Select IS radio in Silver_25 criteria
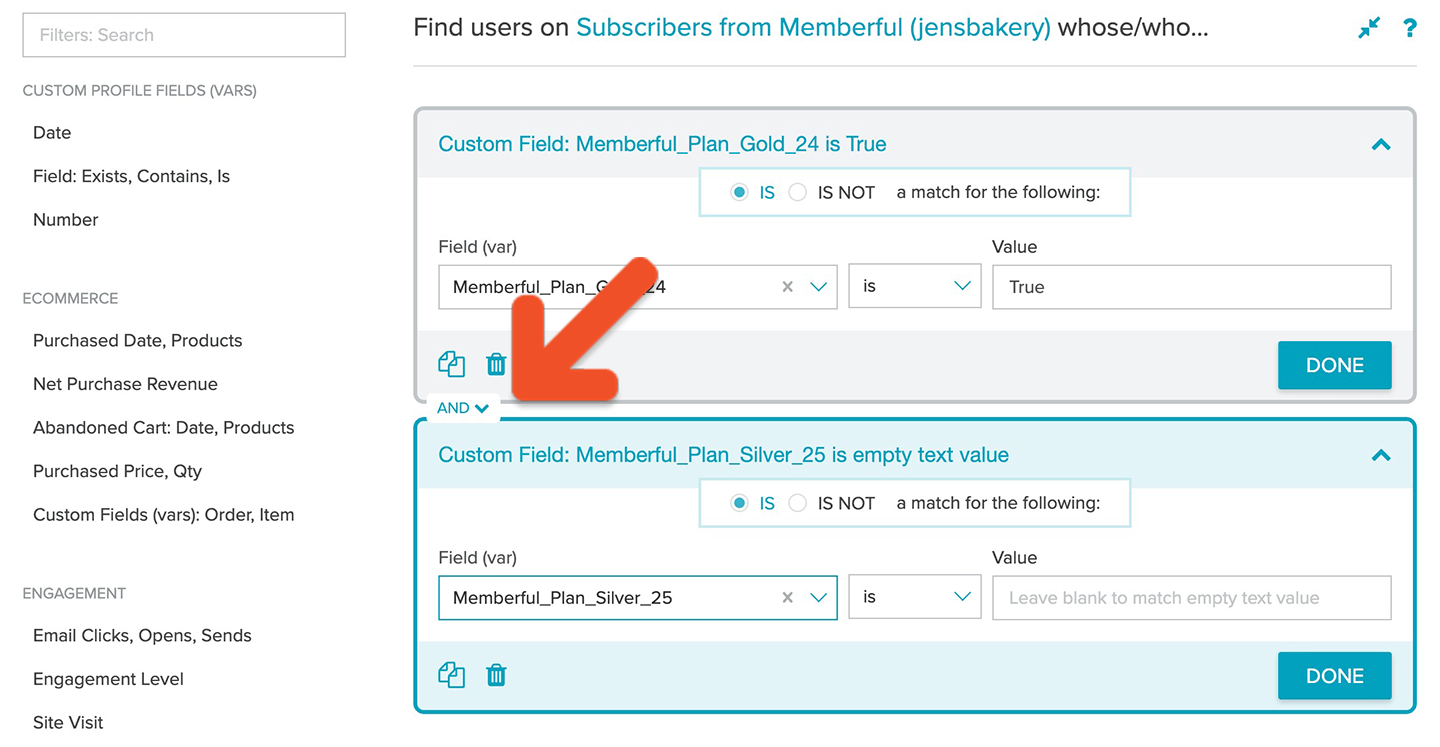1440x747 pixels. tap(739, 503)
